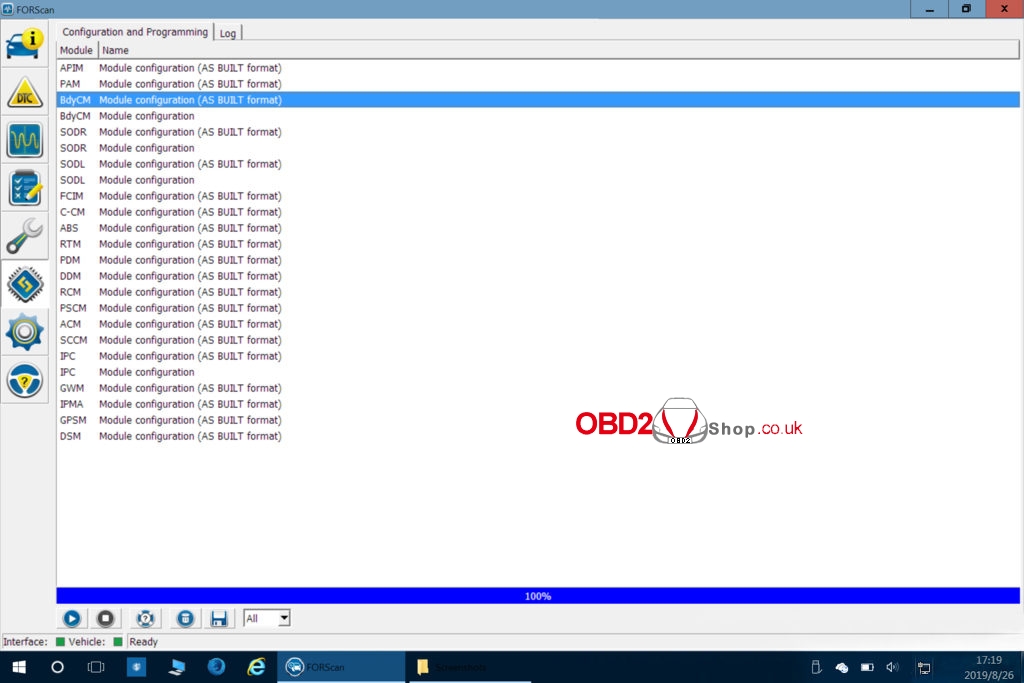Click the Play run button
Image resolution: width=1024 pixels, height=683 pixels.
coord(72,619)
